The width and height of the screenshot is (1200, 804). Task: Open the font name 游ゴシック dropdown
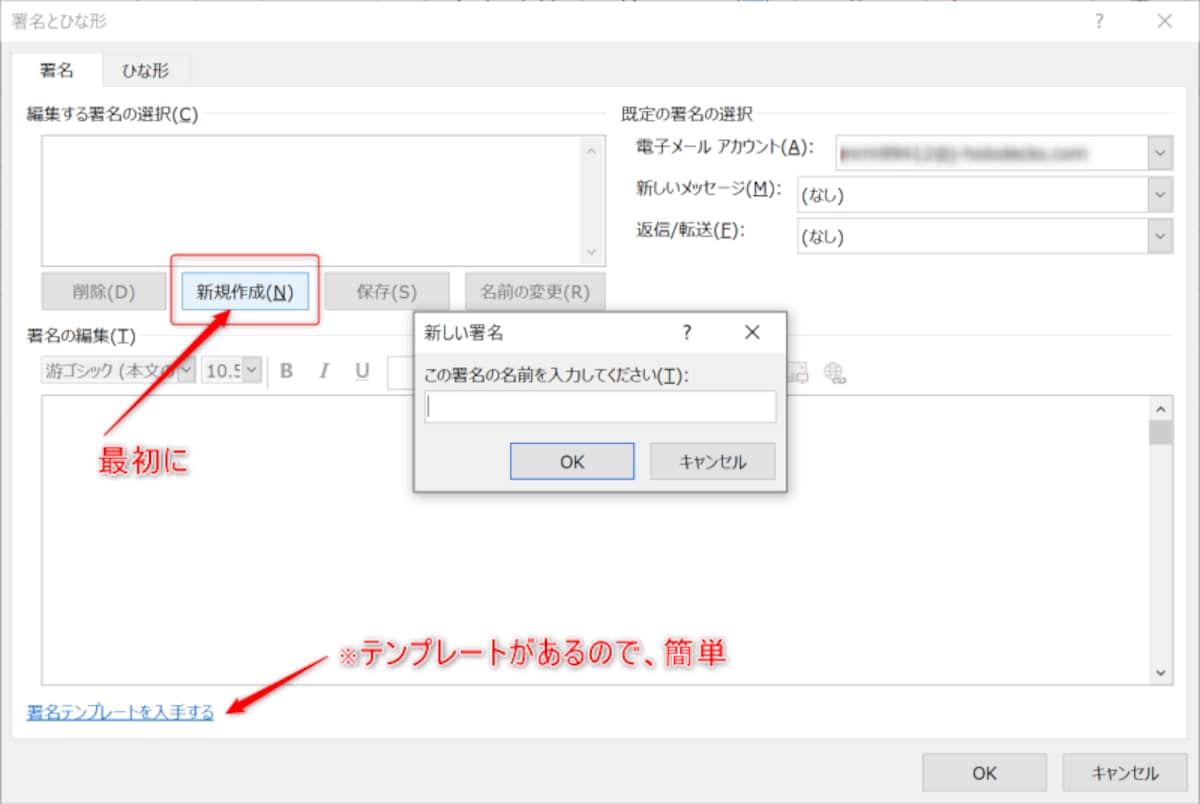[x=187, y=370]
